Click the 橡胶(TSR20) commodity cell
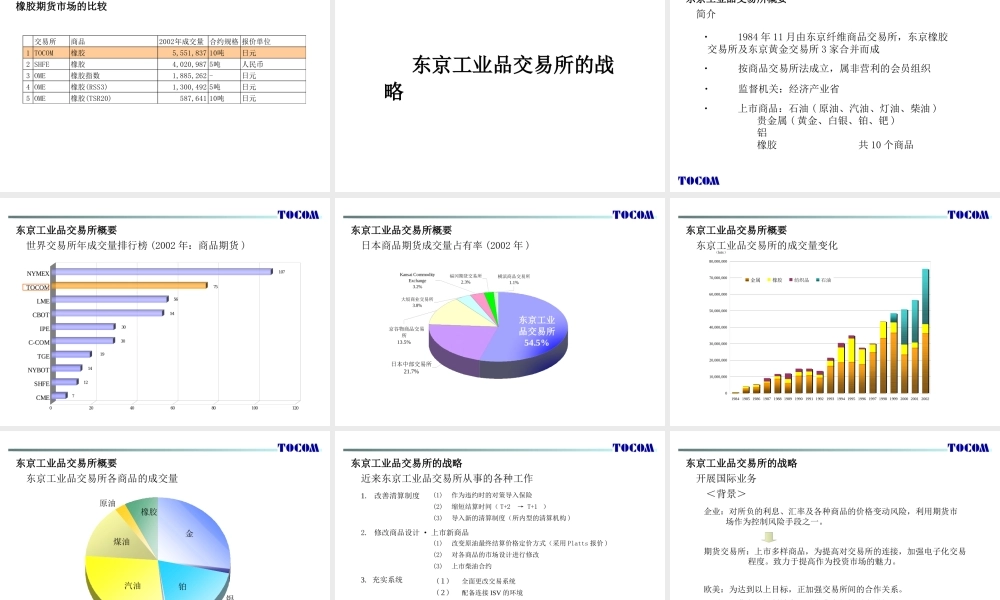 (113, 98)
